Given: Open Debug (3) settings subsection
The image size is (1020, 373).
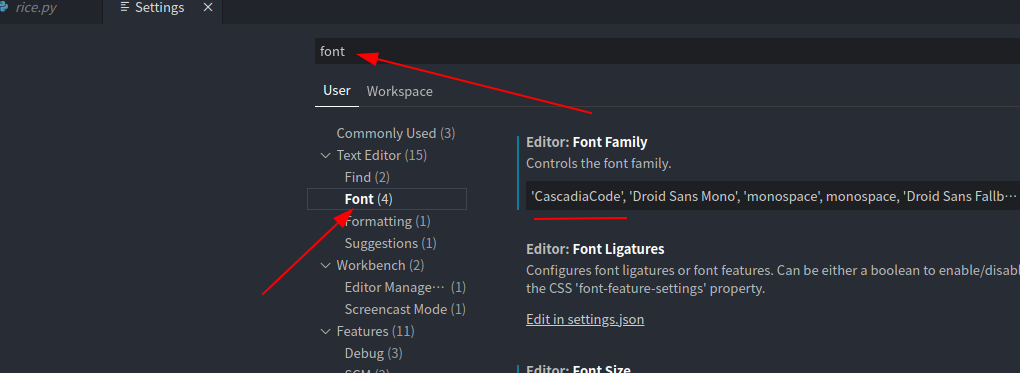Looking at the screenshot, I should 373,353.
